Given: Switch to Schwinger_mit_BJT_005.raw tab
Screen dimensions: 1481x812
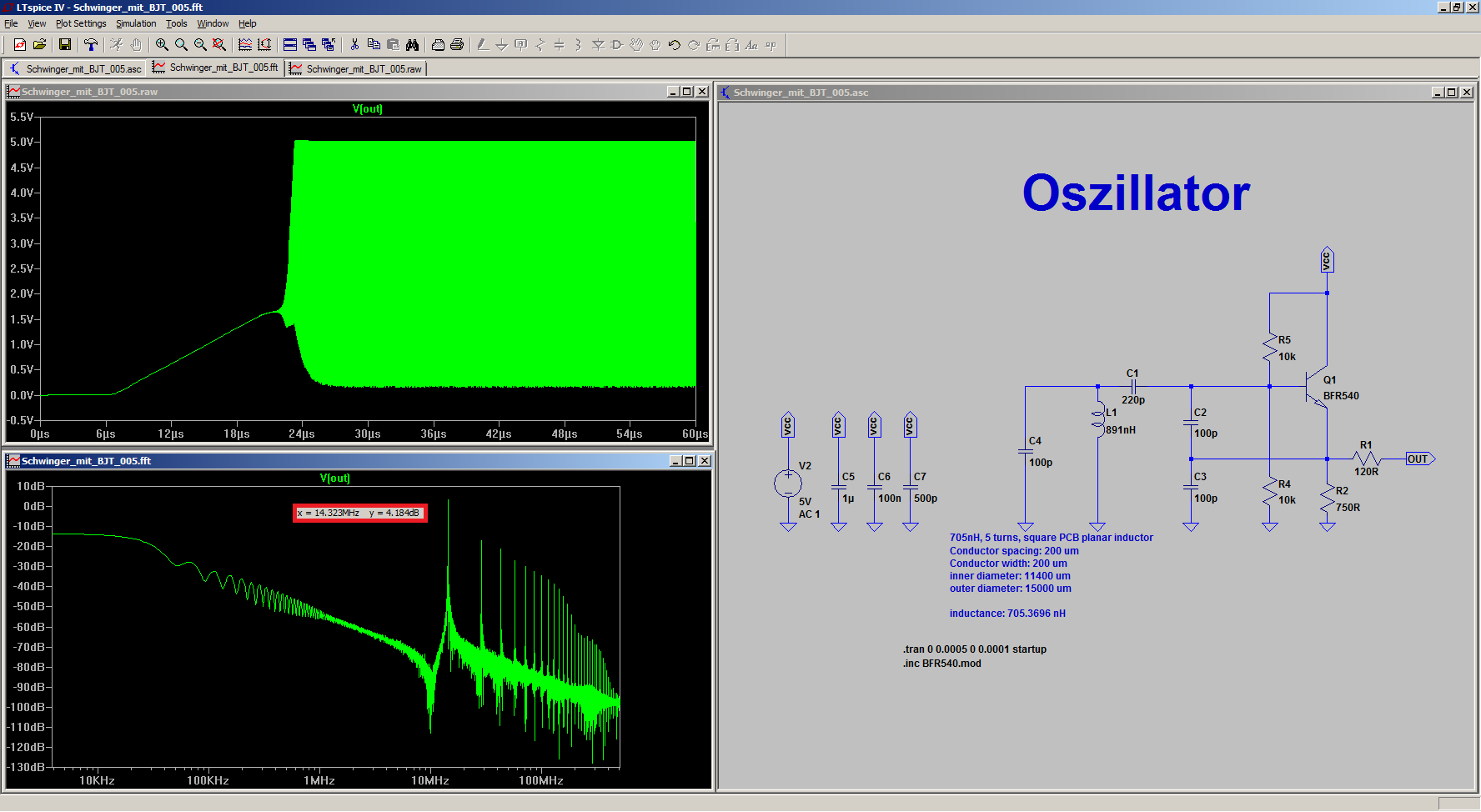Looking at the screenshot, I should point(356,68).
